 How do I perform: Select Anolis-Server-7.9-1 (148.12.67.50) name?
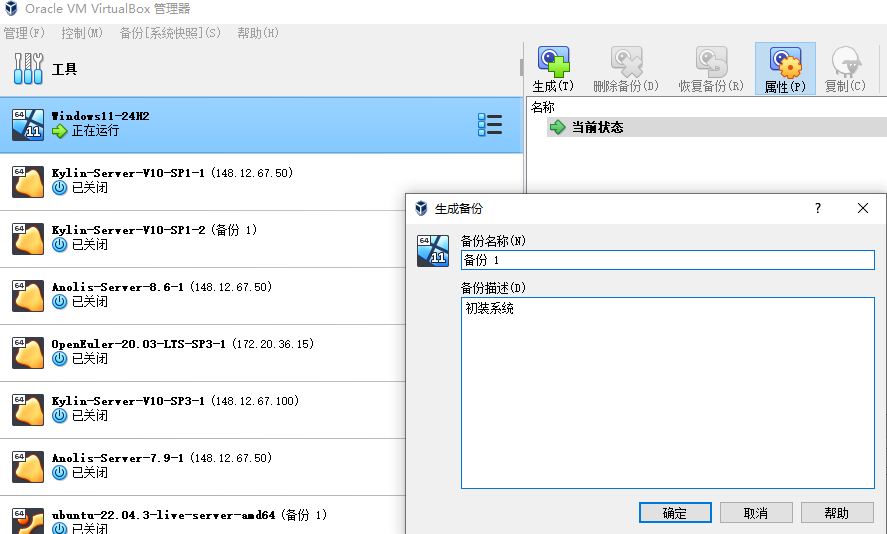point(162,458)
